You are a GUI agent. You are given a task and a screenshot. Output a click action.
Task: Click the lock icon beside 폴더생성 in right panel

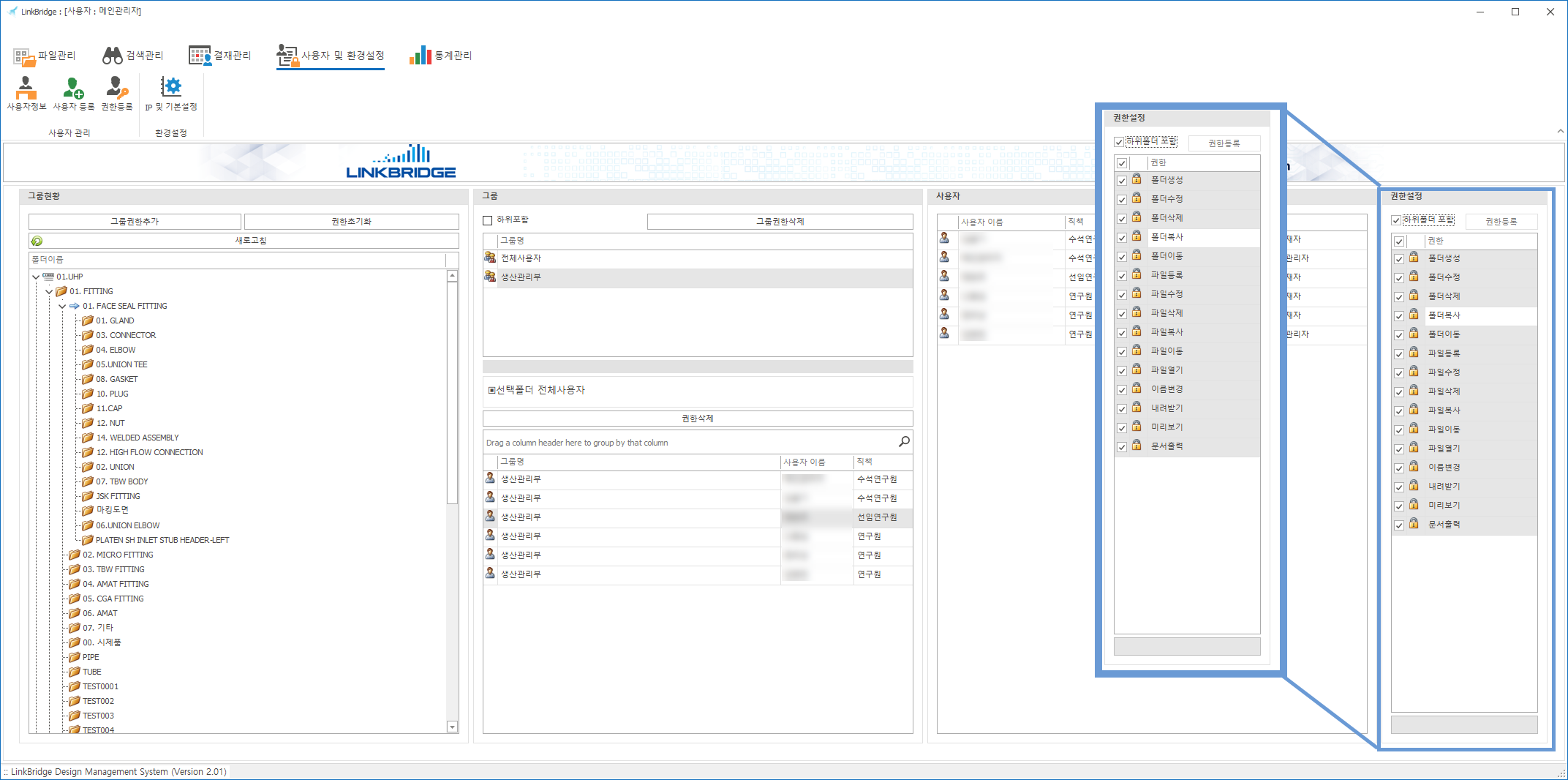[1414, 258]
